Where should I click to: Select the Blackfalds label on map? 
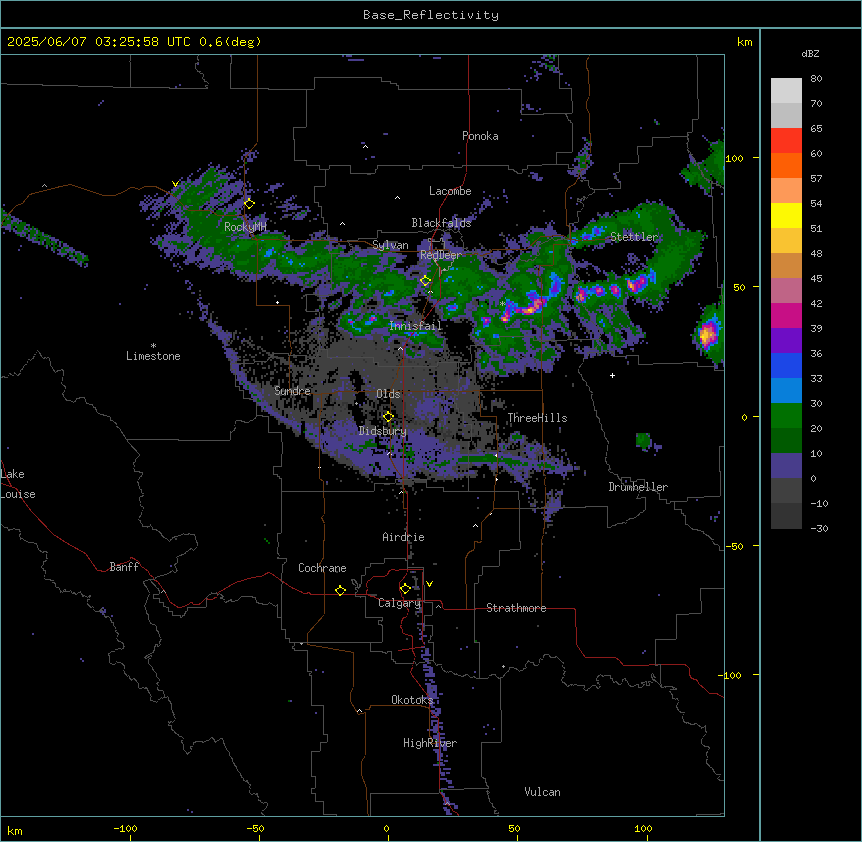(441, 223)
